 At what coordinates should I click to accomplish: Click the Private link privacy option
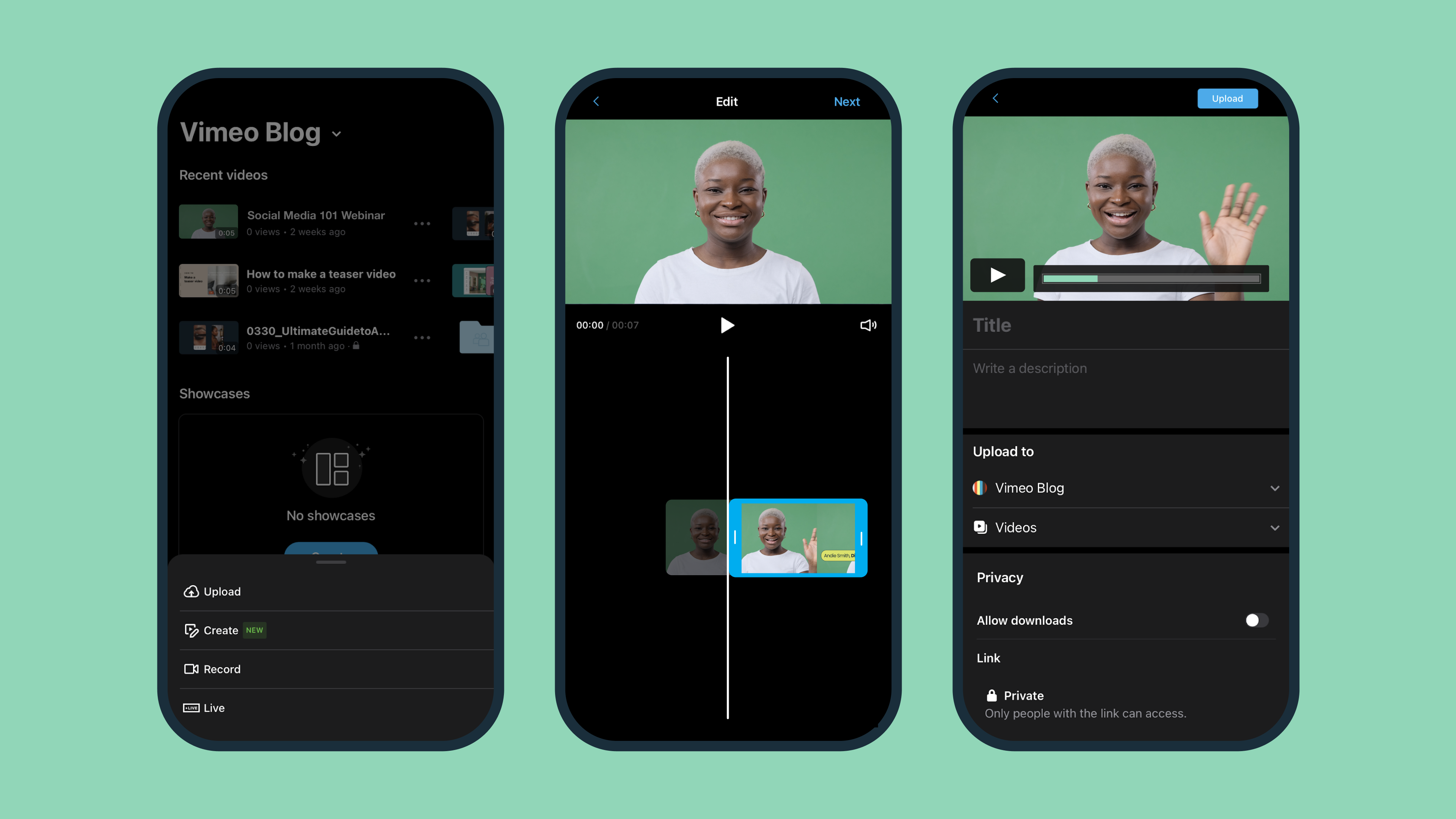coord(1085,704)
